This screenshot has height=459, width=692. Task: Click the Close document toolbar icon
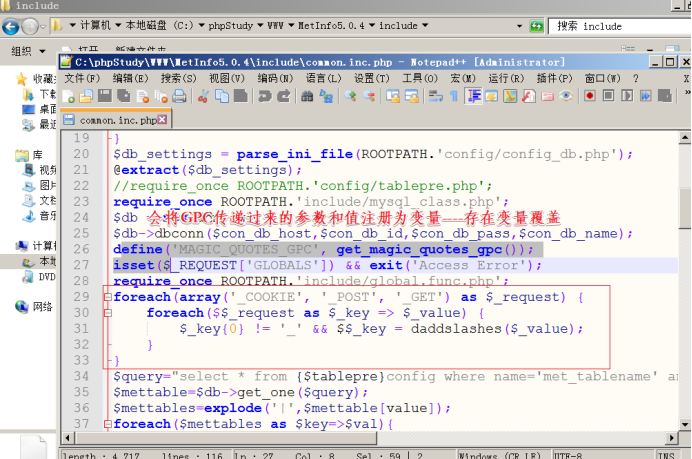(142, 96)
